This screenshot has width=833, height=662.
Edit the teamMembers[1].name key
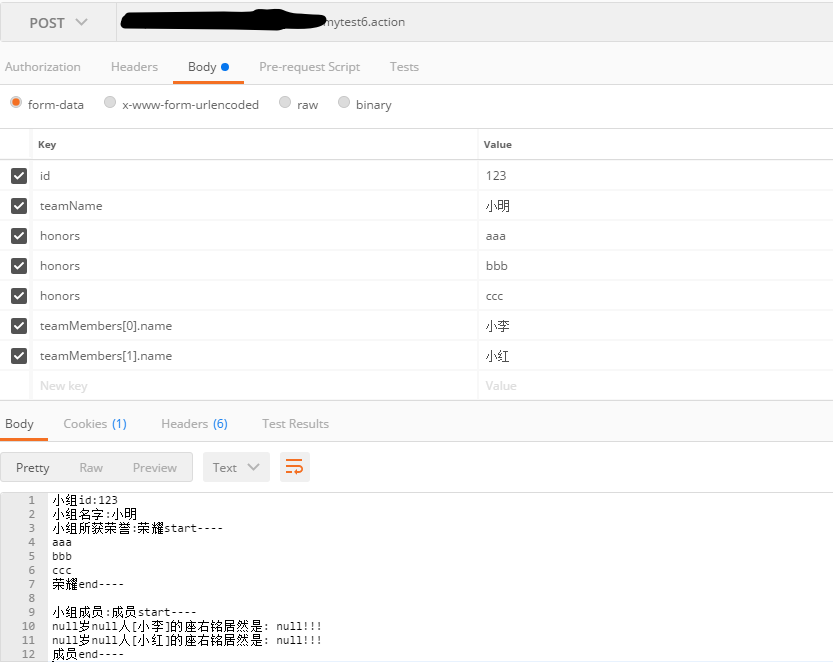tap(255, 356)
